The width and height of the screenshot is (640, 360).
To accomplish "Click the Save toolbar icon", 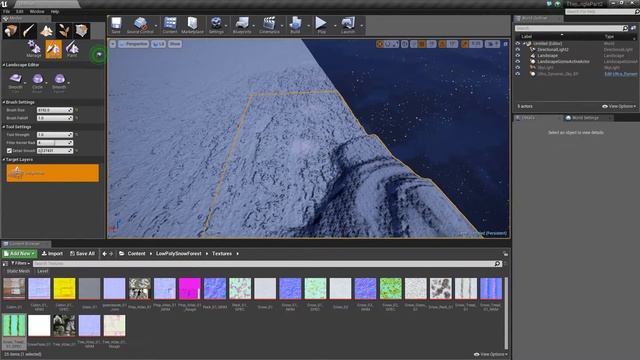I will coord(116,25).
